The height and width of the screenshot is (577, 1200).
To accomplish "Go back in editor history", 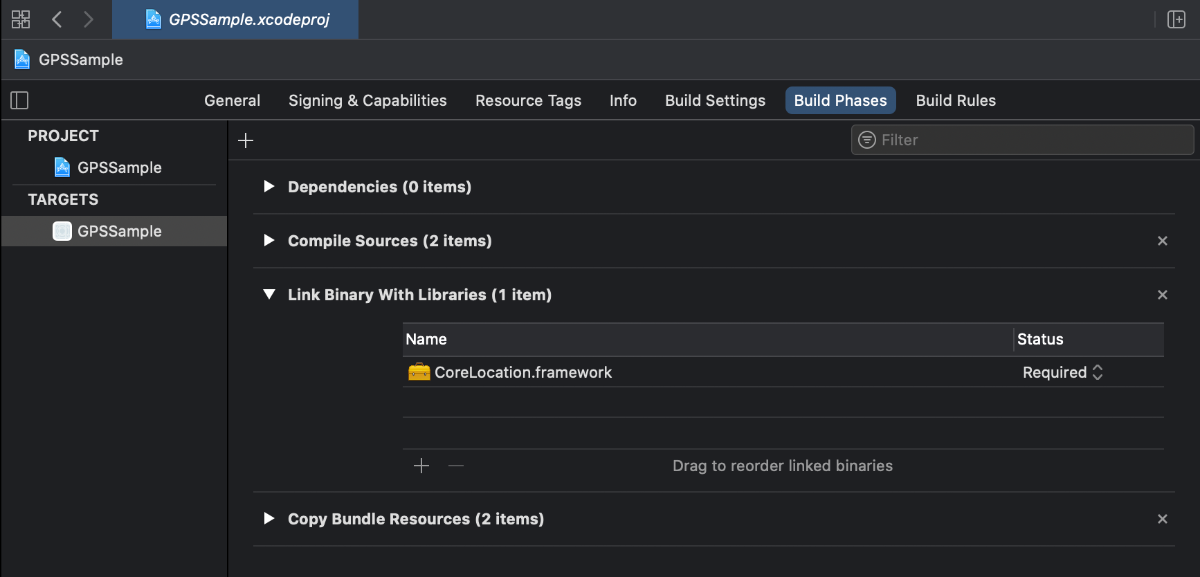I will pyautogui.click(x=57, y=19).
